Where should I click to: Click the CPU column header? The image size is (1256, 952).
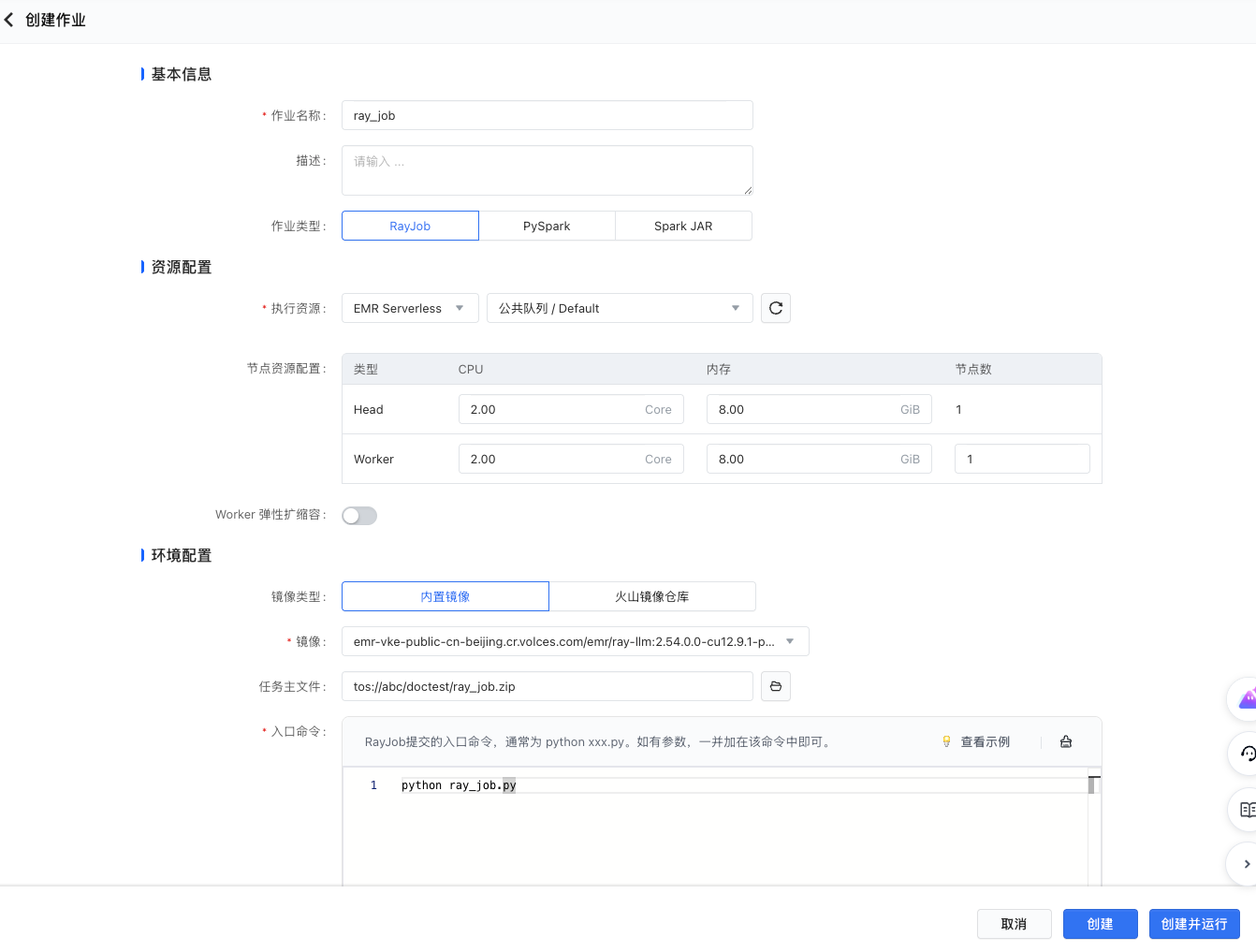[471, 369]
